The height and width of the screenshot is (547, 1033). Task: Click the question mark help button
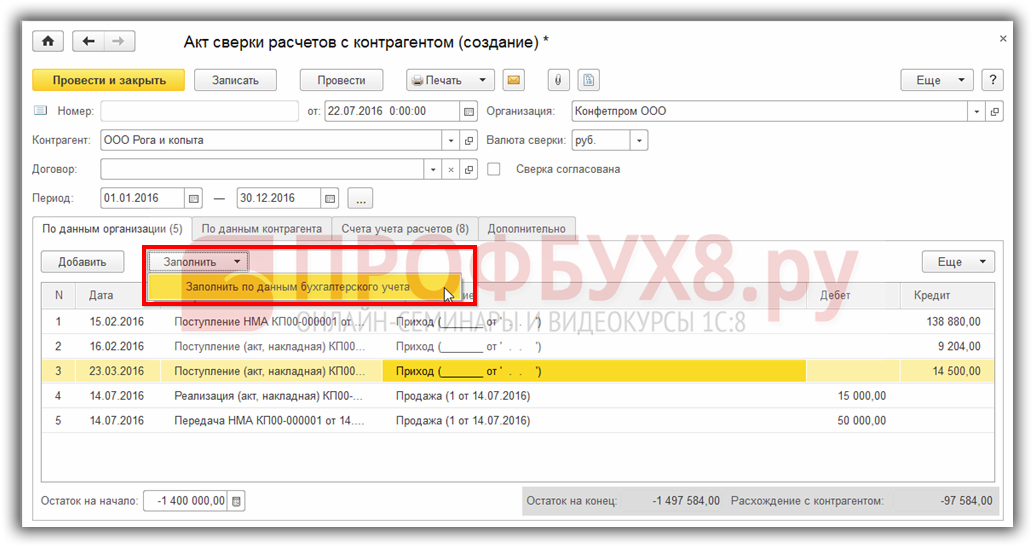coord(992,80)
